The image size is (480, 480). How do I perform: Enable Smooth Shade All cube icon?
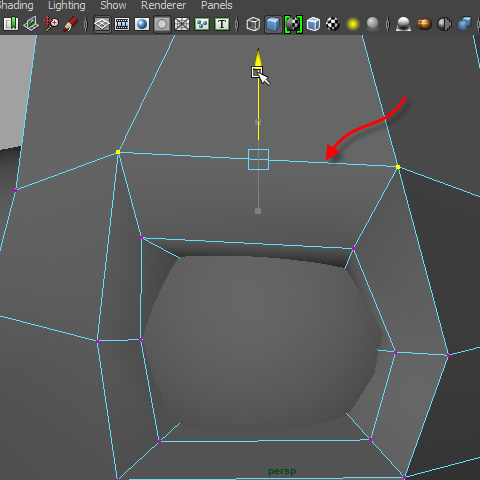273,24
